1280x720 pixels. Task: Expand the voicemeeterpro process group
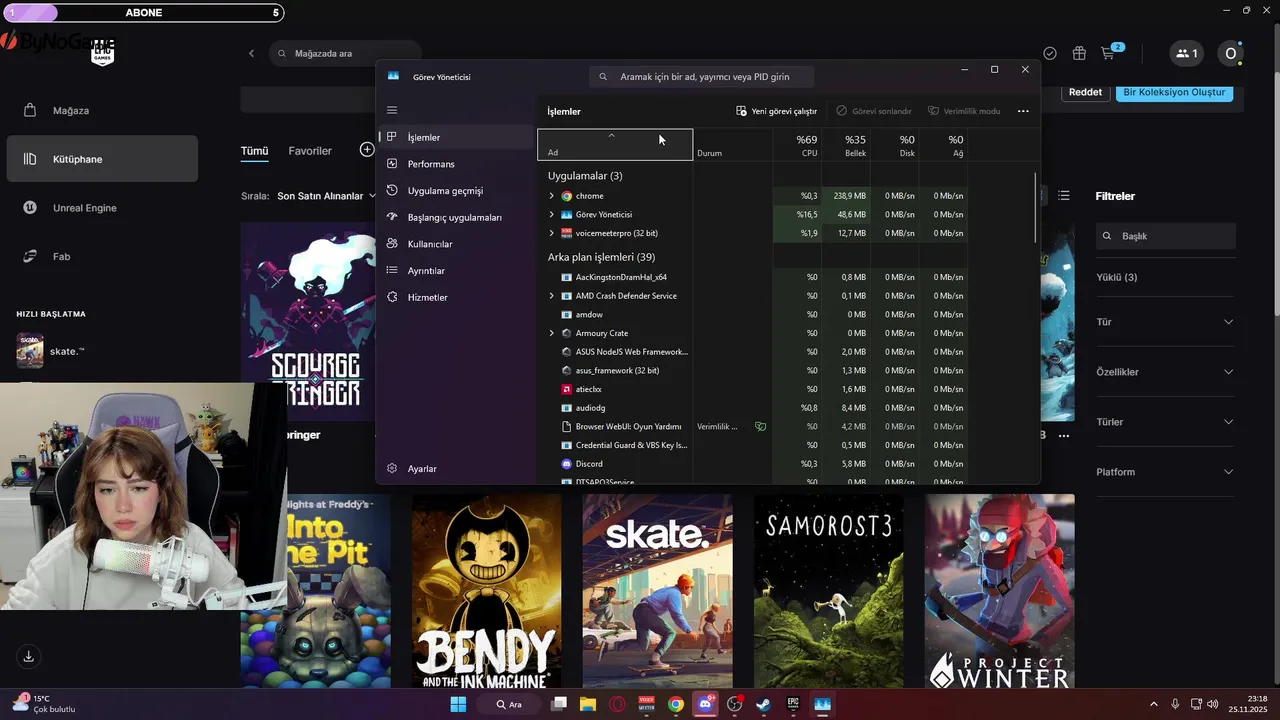[551, 233]
